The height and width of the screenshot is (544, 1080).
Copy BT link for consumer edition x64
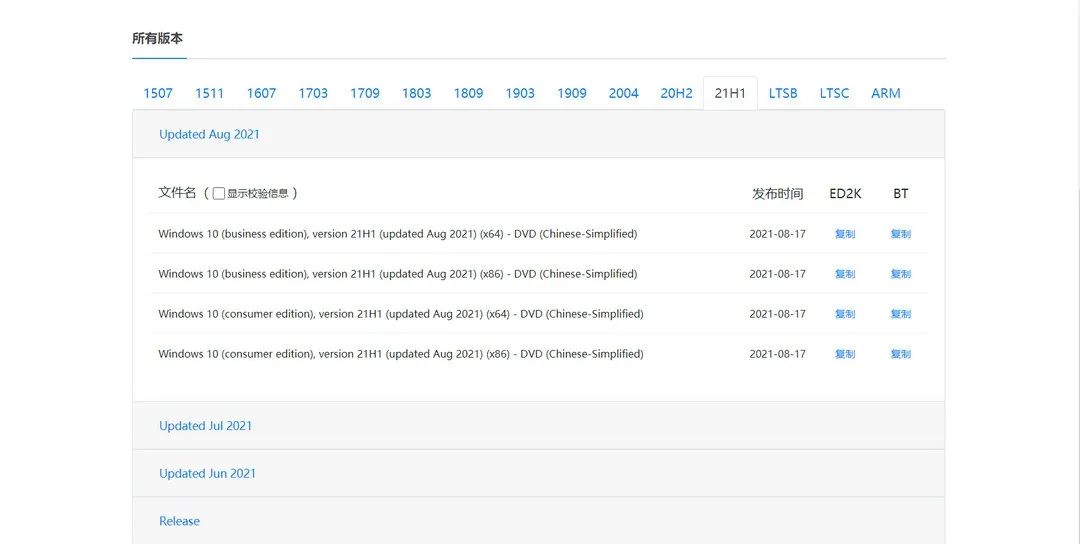(x=900, y=314)
